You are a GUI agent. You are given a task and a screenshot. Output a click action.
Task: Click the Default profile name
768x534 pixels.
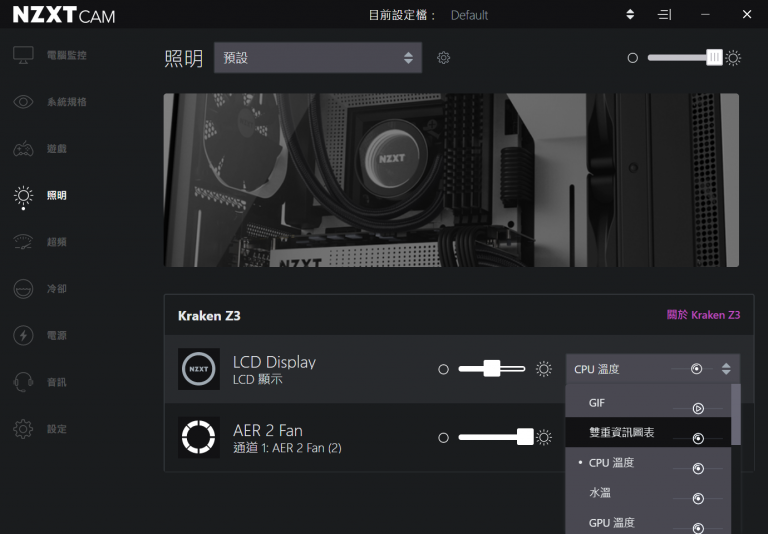pyautogui.click(x=469, y=15)
